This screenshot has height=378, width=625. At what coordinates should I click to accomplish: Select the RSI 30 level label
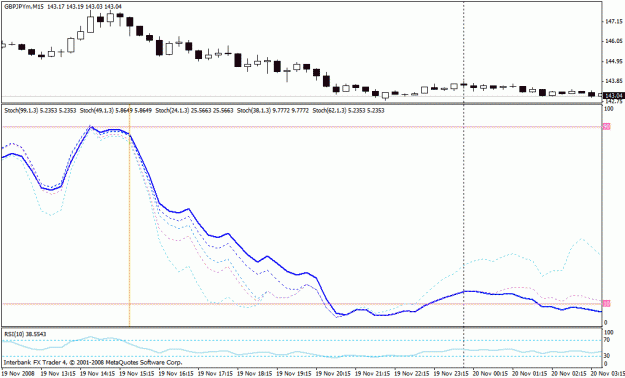(607, 356)
